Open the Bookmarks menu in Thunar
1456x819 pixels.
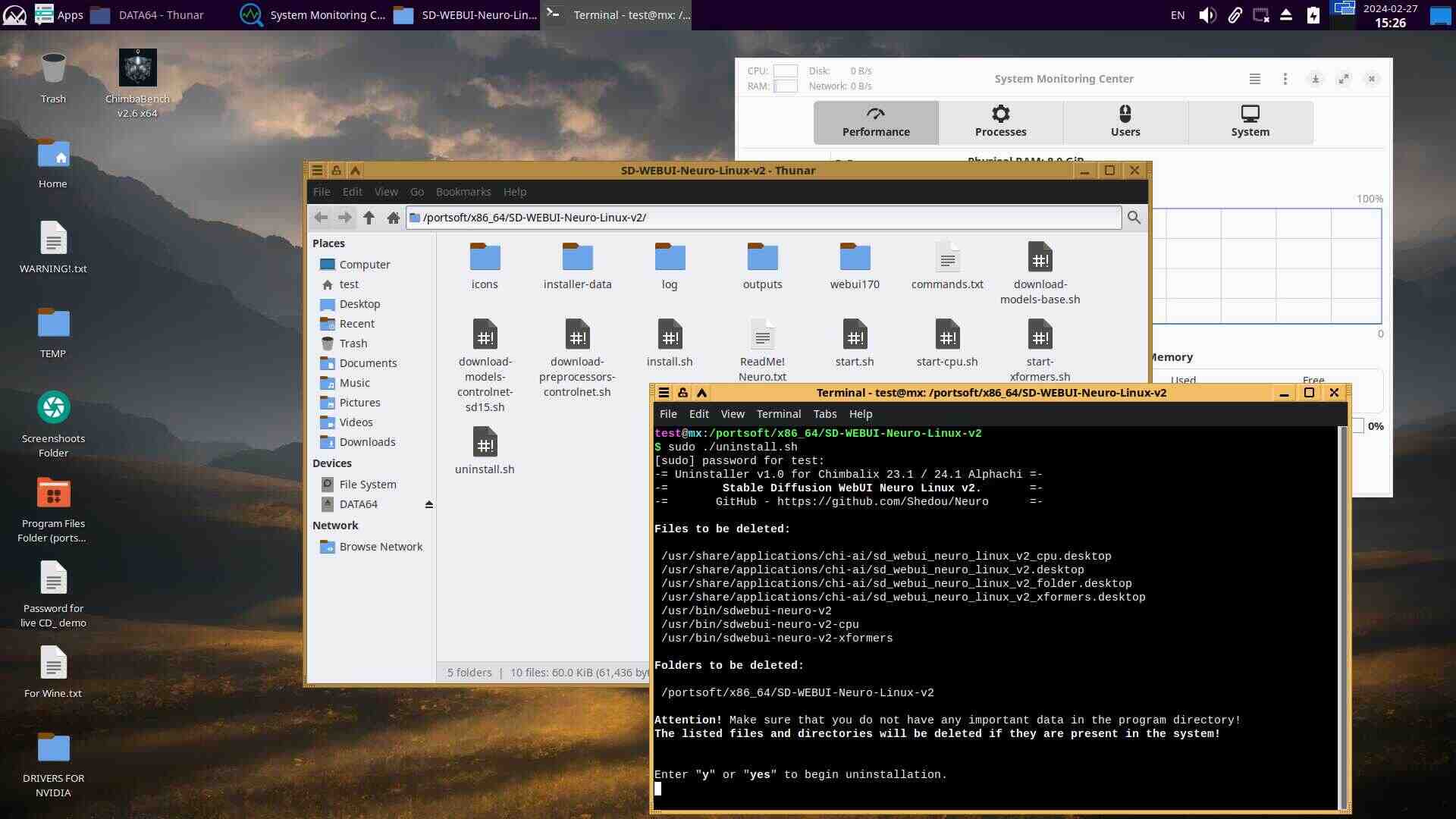(x=463, y=192)
